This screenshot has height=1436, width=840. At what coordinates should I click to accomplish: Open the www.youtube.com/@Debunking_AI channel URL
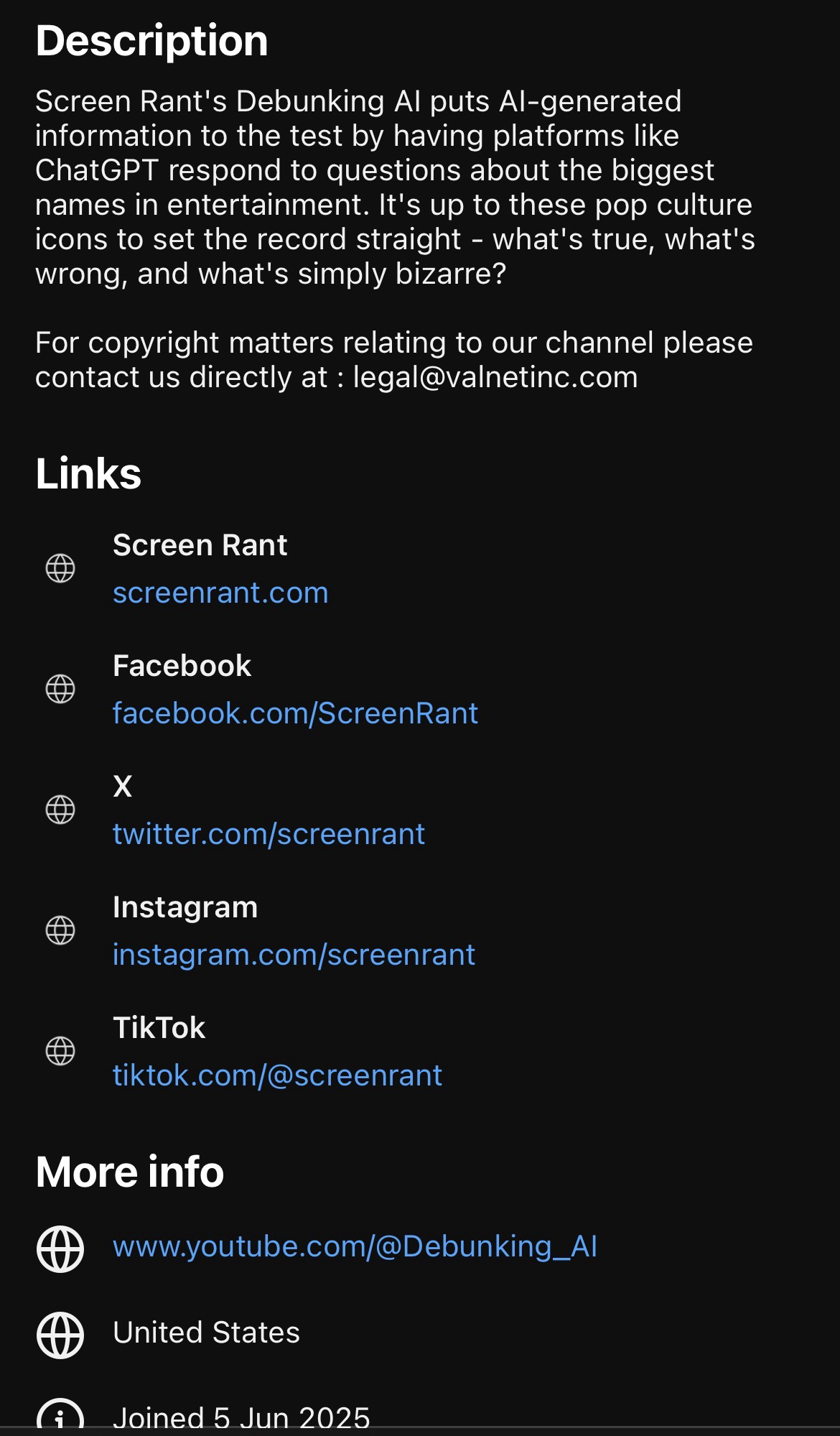coord(355,1246)
